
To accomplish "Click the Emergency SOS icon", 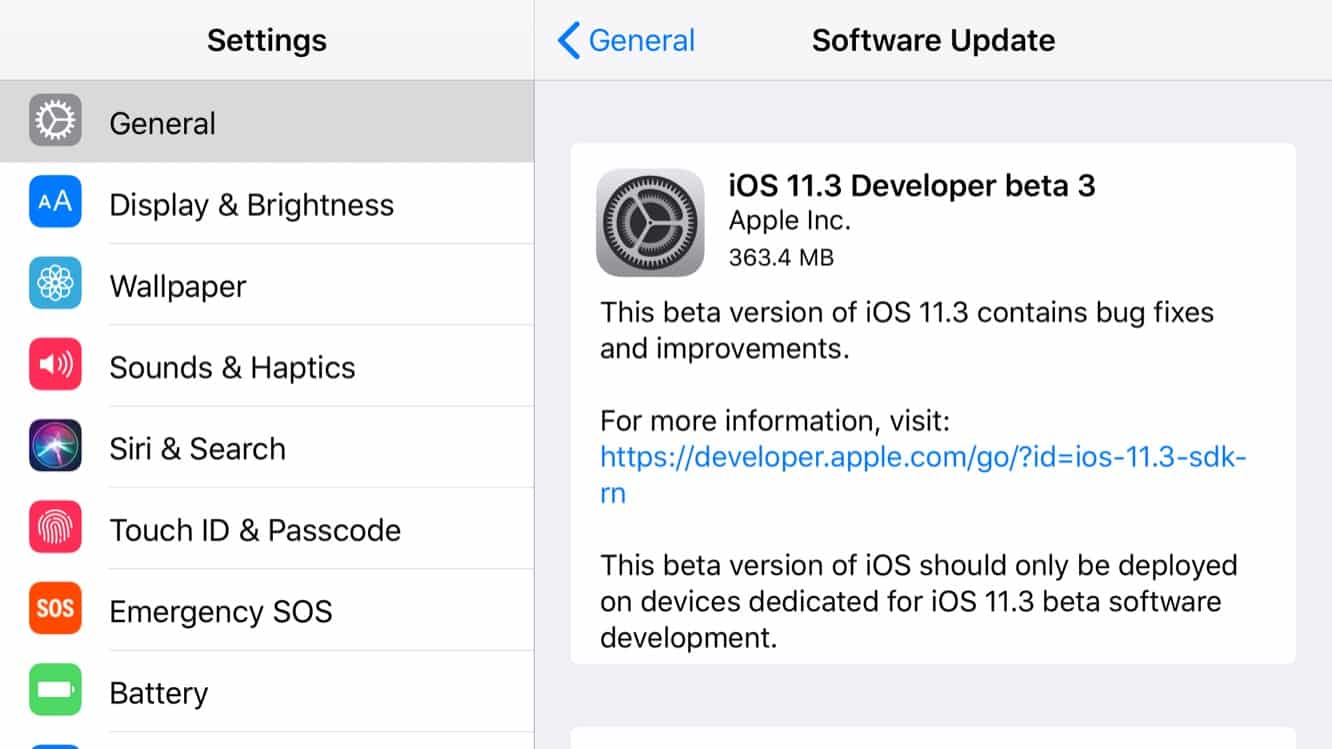I will pyautogui.click(x=55, y=610).
